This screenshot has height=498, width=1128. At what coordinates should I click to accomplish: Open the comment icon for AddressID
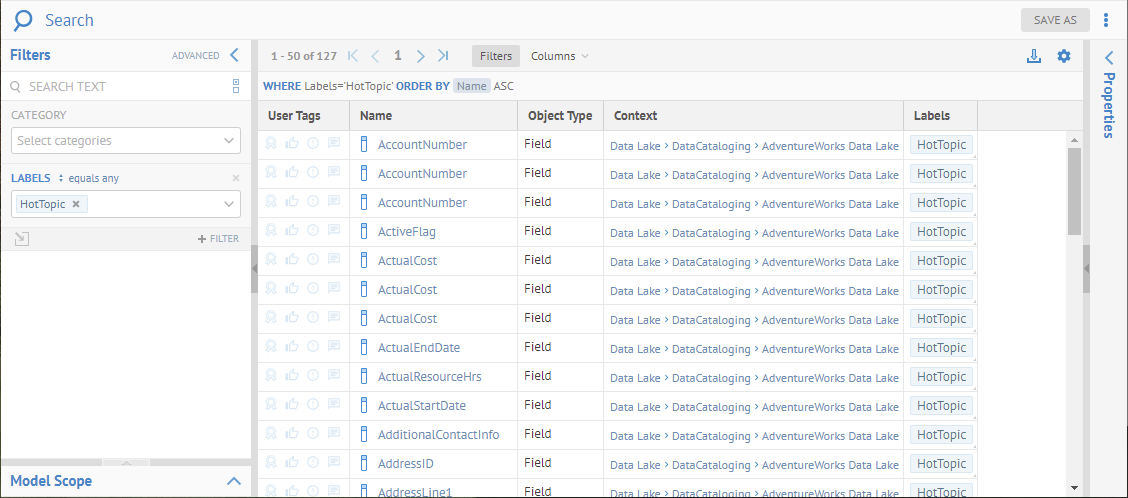tap(334, 463)
